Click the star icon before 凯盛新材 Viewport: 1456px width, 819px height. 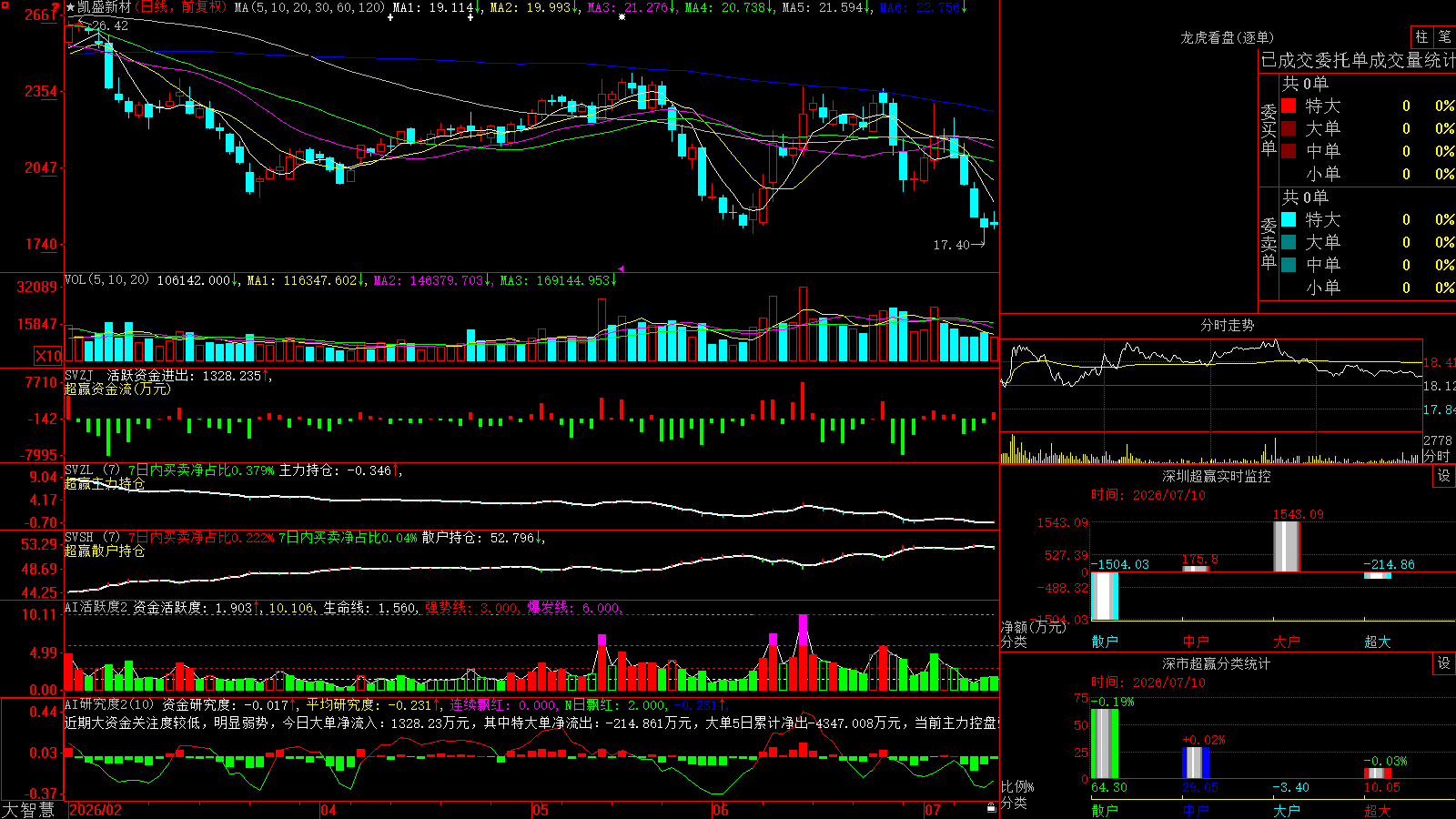(71, 7)
